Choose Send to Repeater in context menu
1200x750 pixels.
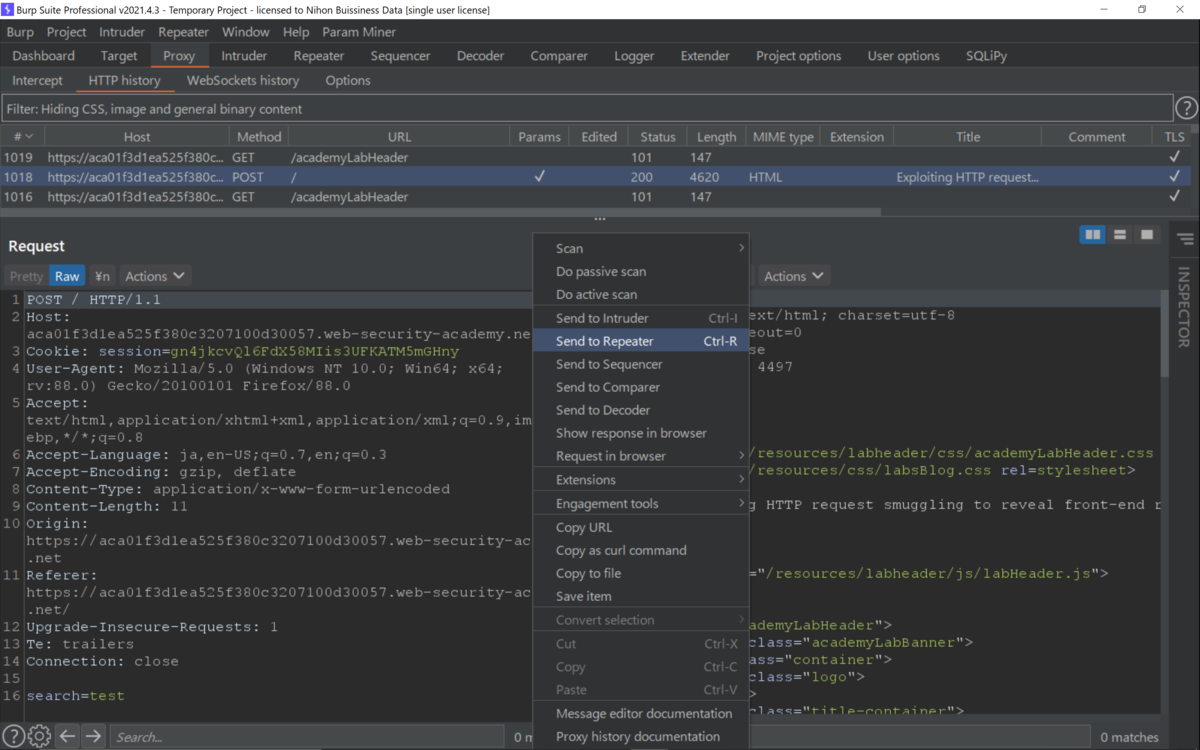coord(641,341)
